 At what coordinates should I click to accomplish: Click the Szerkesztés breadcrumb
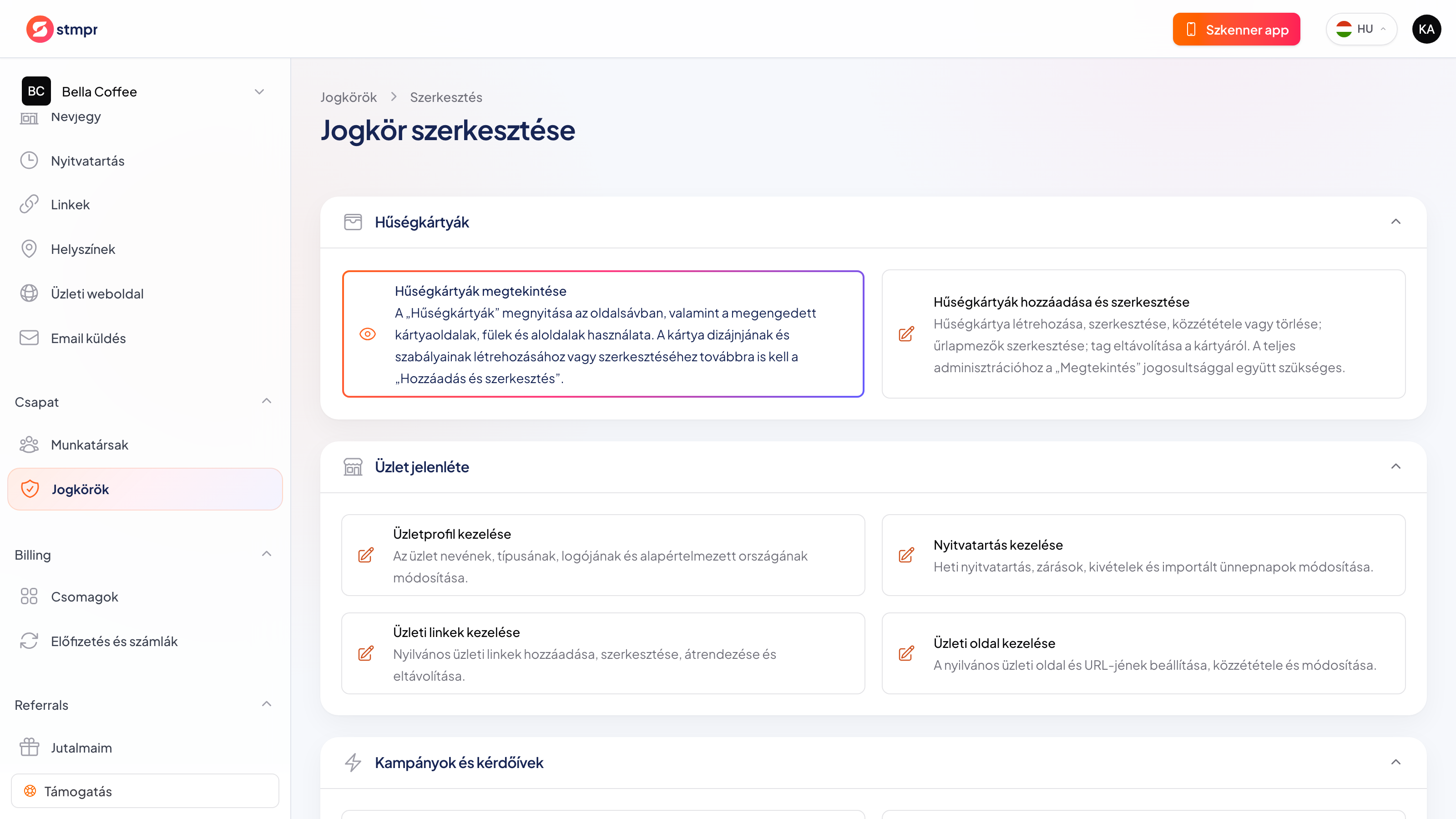(446, 97)
